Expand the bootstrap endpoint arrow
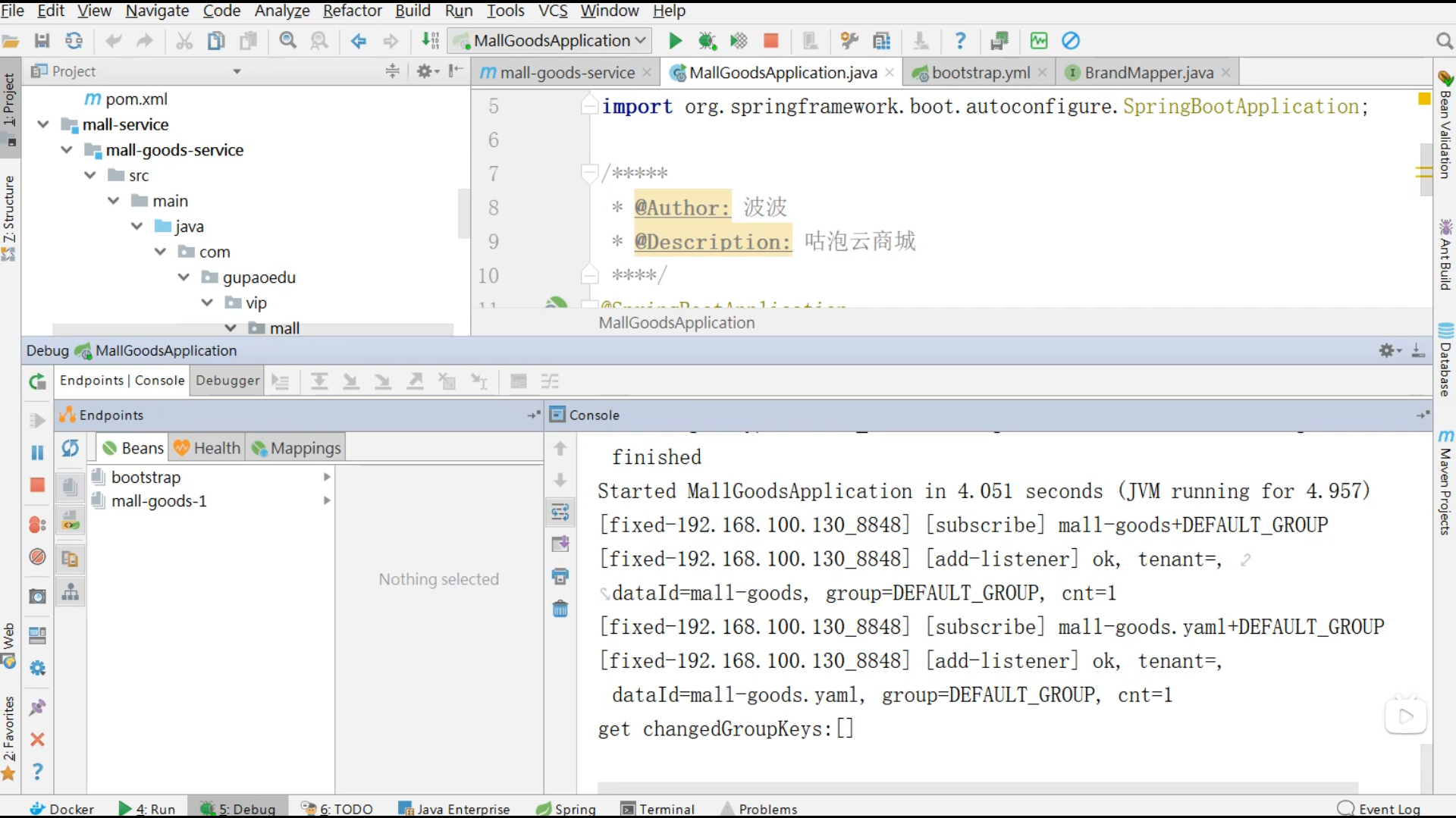 tap(327, 477)
